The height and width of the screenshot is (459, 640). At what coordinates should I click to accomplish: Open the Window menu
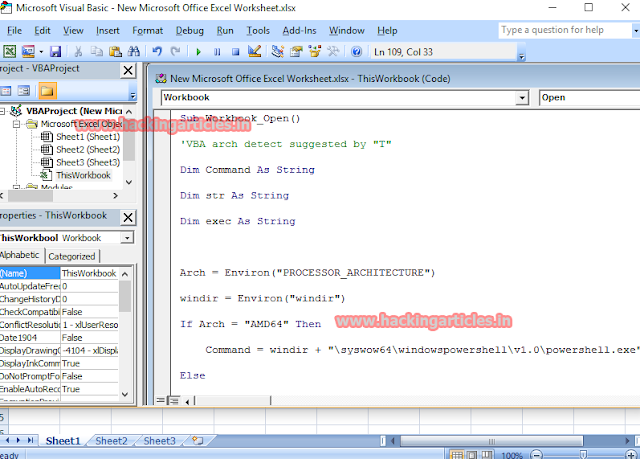pyautogui.click(x=347, y=31)
